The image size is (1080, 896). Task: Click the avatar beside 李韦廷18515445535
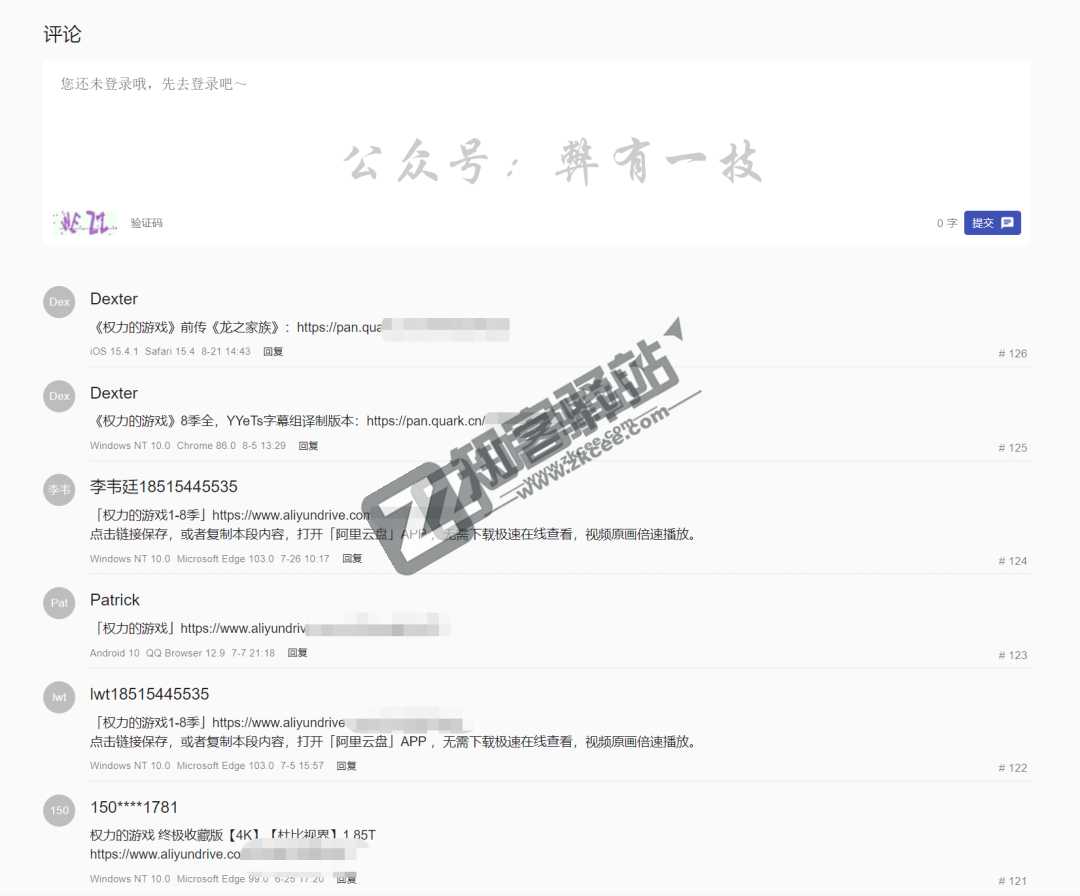[58, 489]
